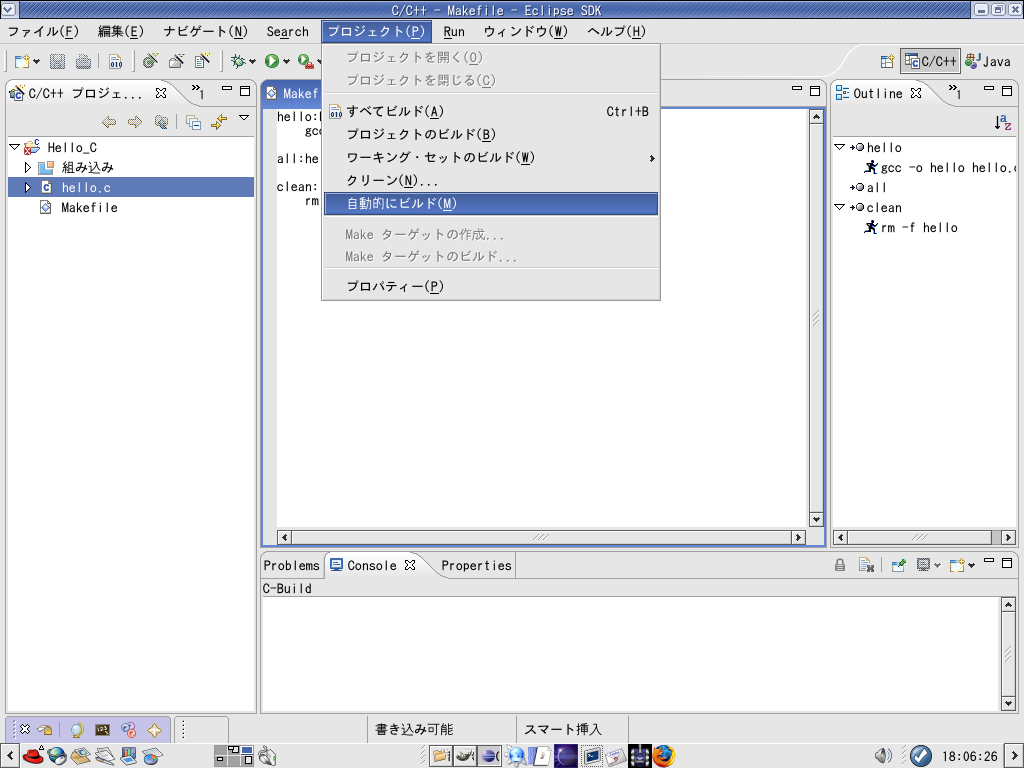
Task: Click the web browser globe panel icon
Action: [x=57, y=756]
